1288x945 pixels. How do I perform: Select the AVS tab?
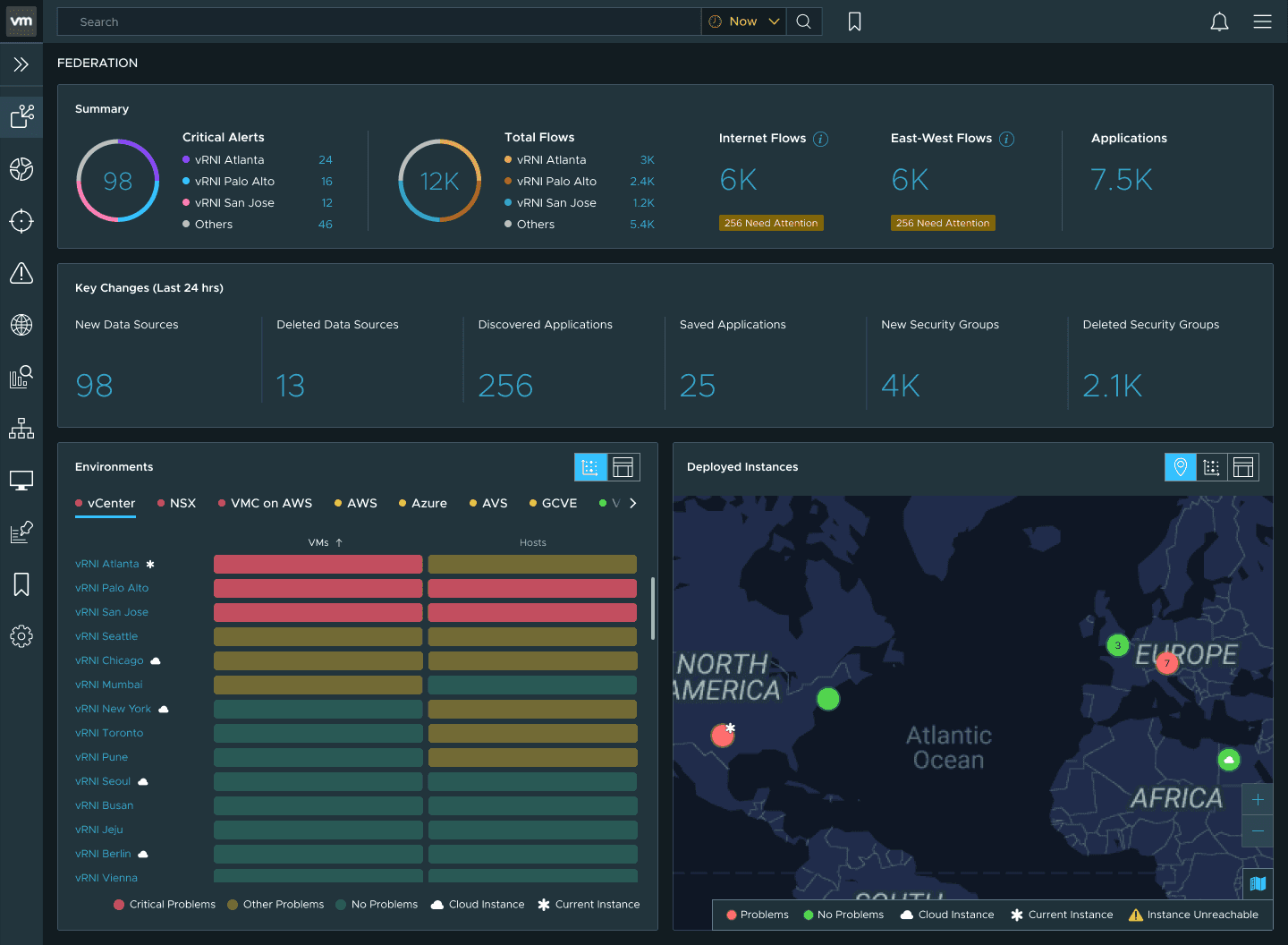488,504
